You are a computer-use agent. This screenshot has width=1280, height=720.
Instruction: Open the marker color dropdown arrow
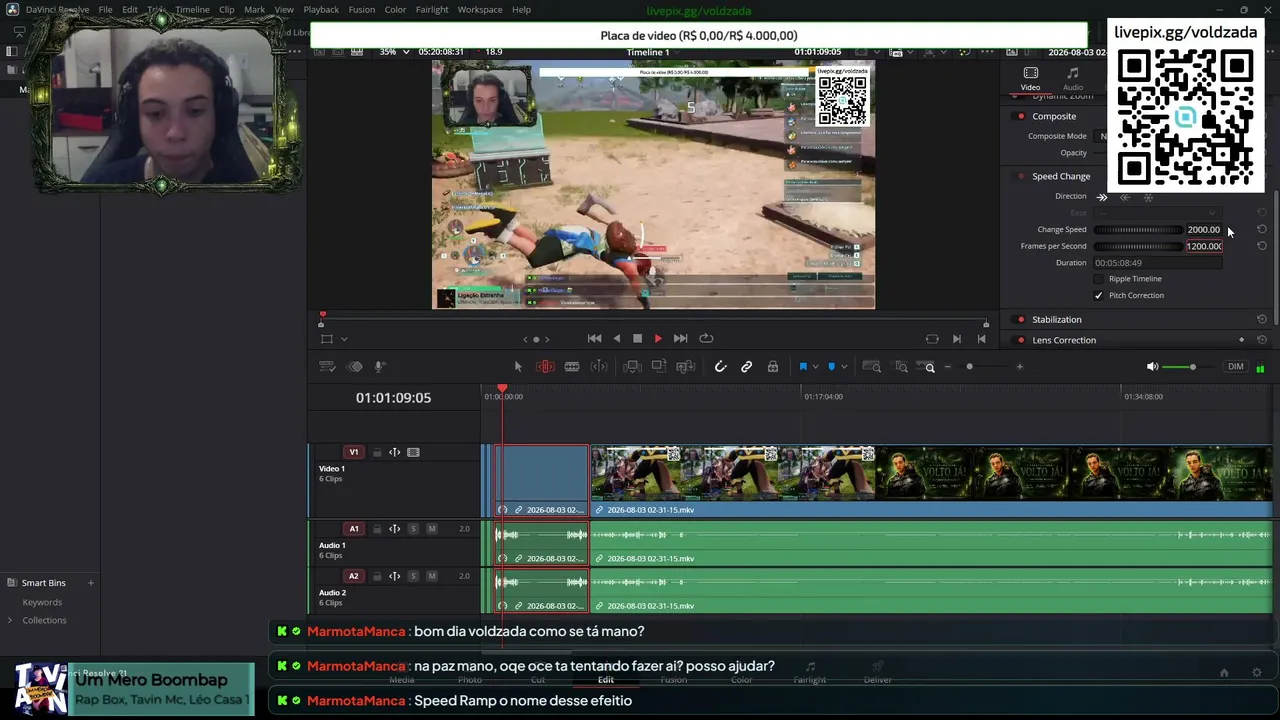click(x=844, y=367)
